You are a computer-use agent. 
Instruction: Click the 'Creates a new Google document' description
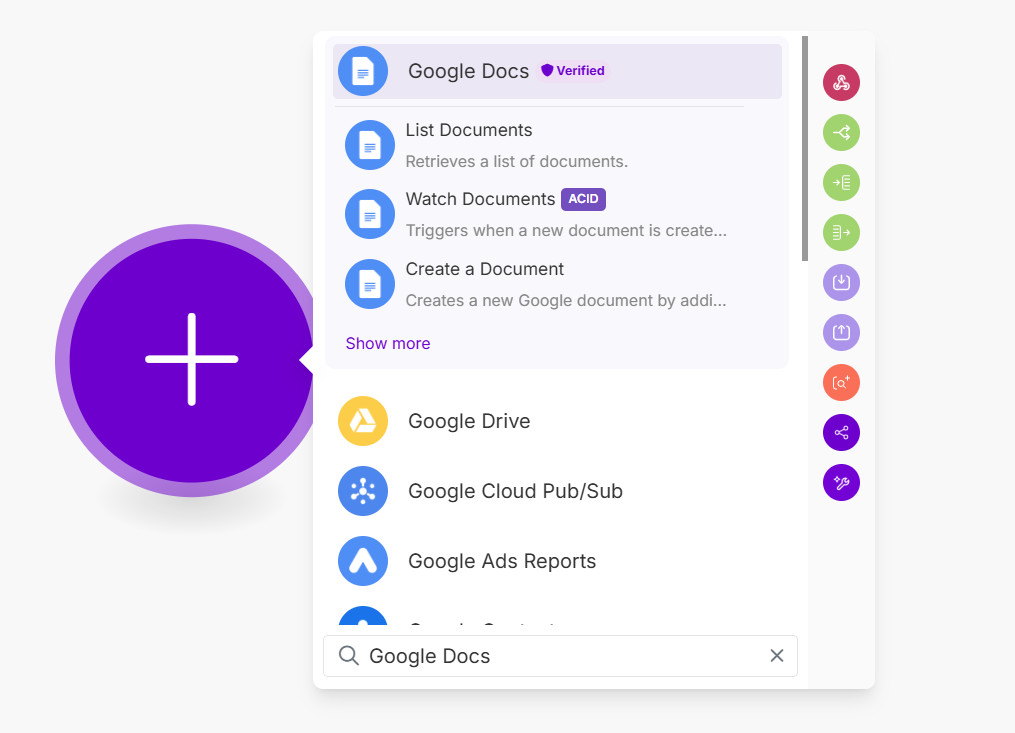click(566, 300)
